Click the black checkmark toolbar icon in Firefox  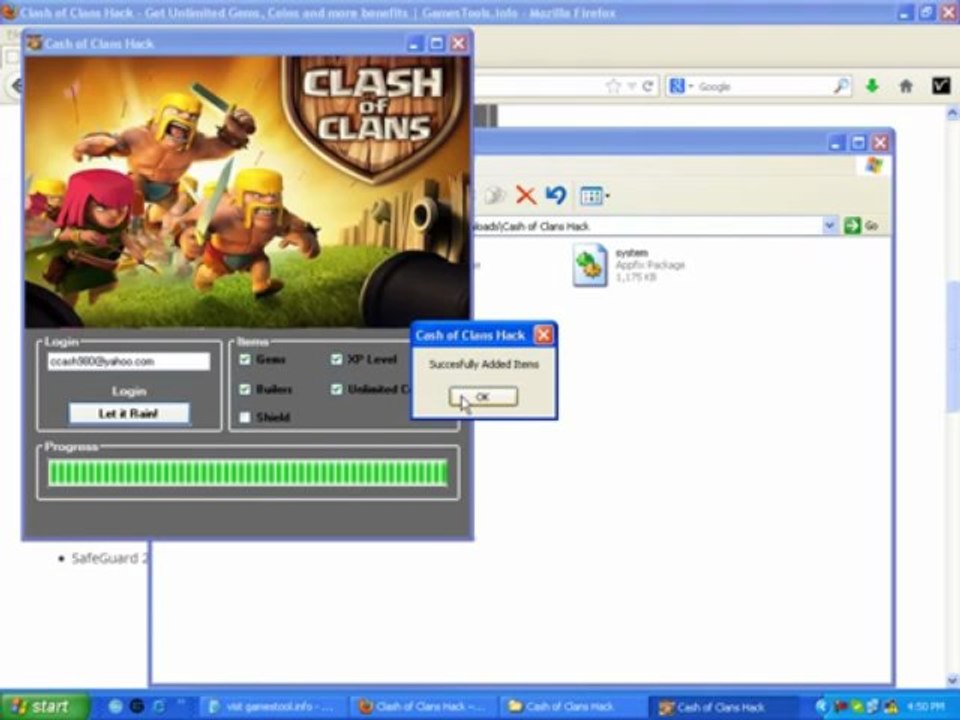click(941, 86)
